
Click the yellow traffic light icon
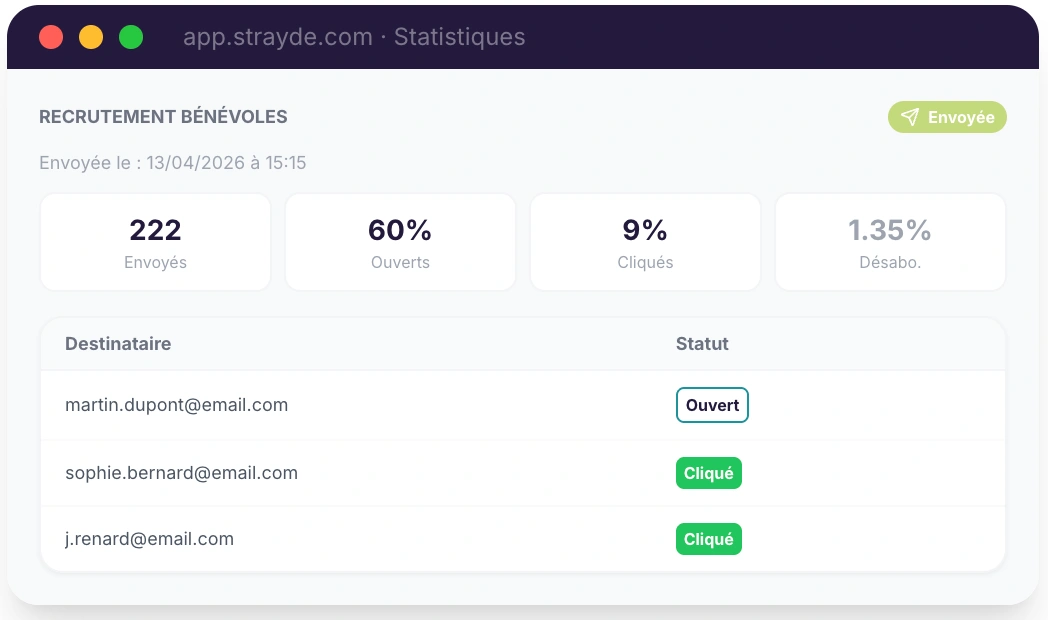(90, 37)
